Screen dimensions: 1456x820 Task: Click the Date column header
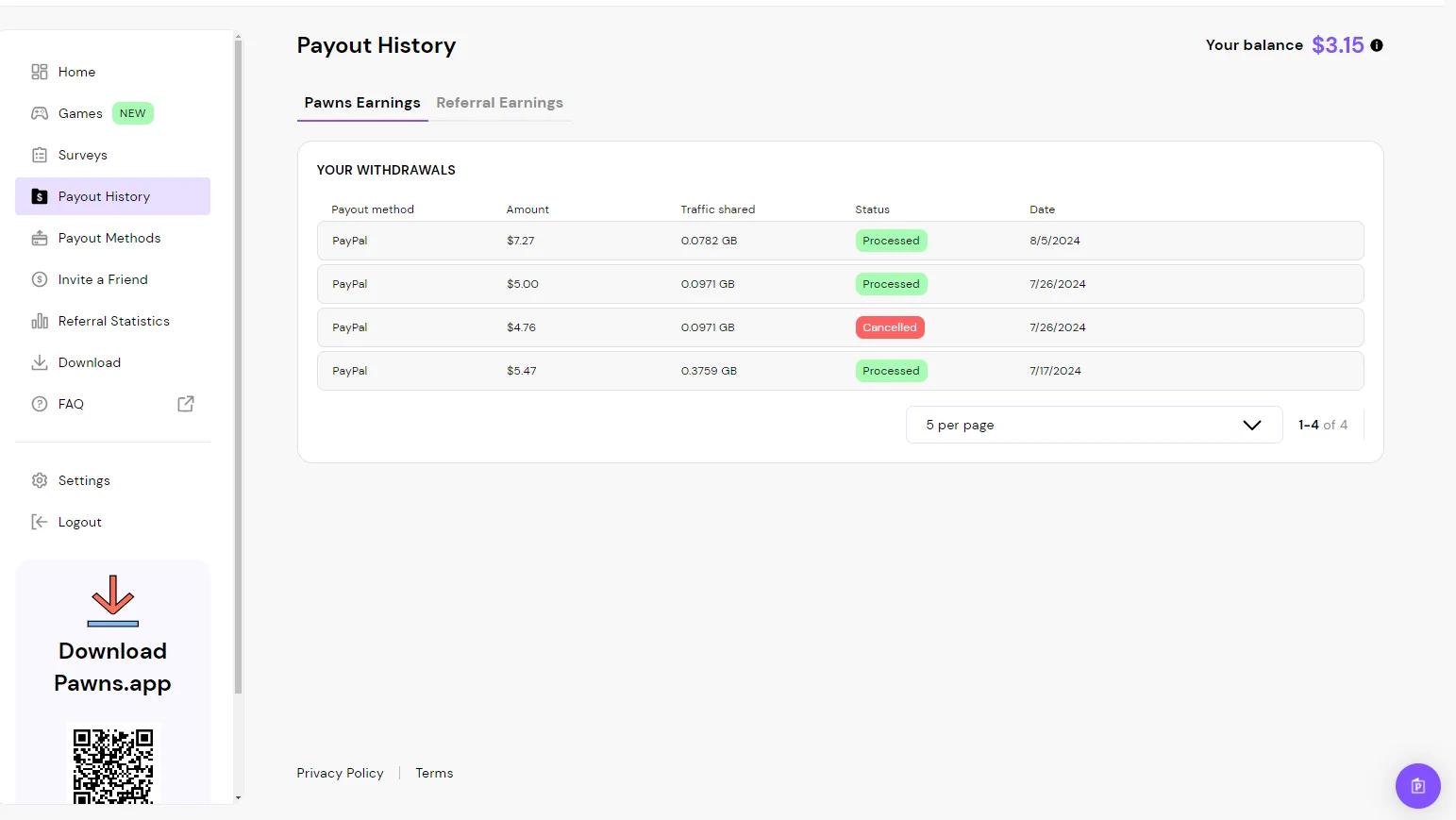point(1043,209)
